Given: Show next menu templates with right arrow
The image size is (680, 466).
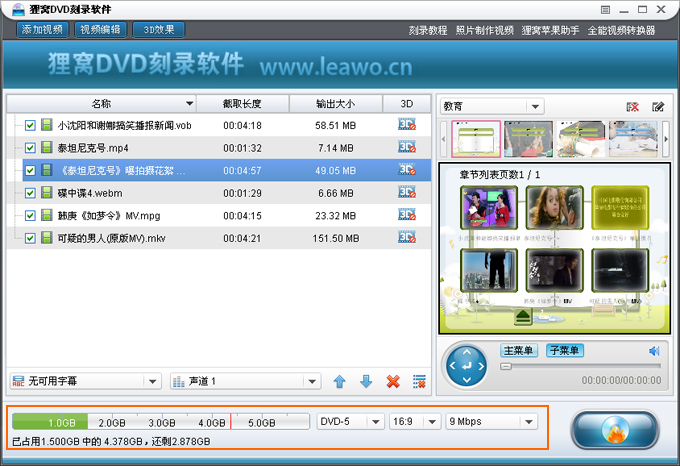Looking at the screenshot, I should tap(666, 139).
